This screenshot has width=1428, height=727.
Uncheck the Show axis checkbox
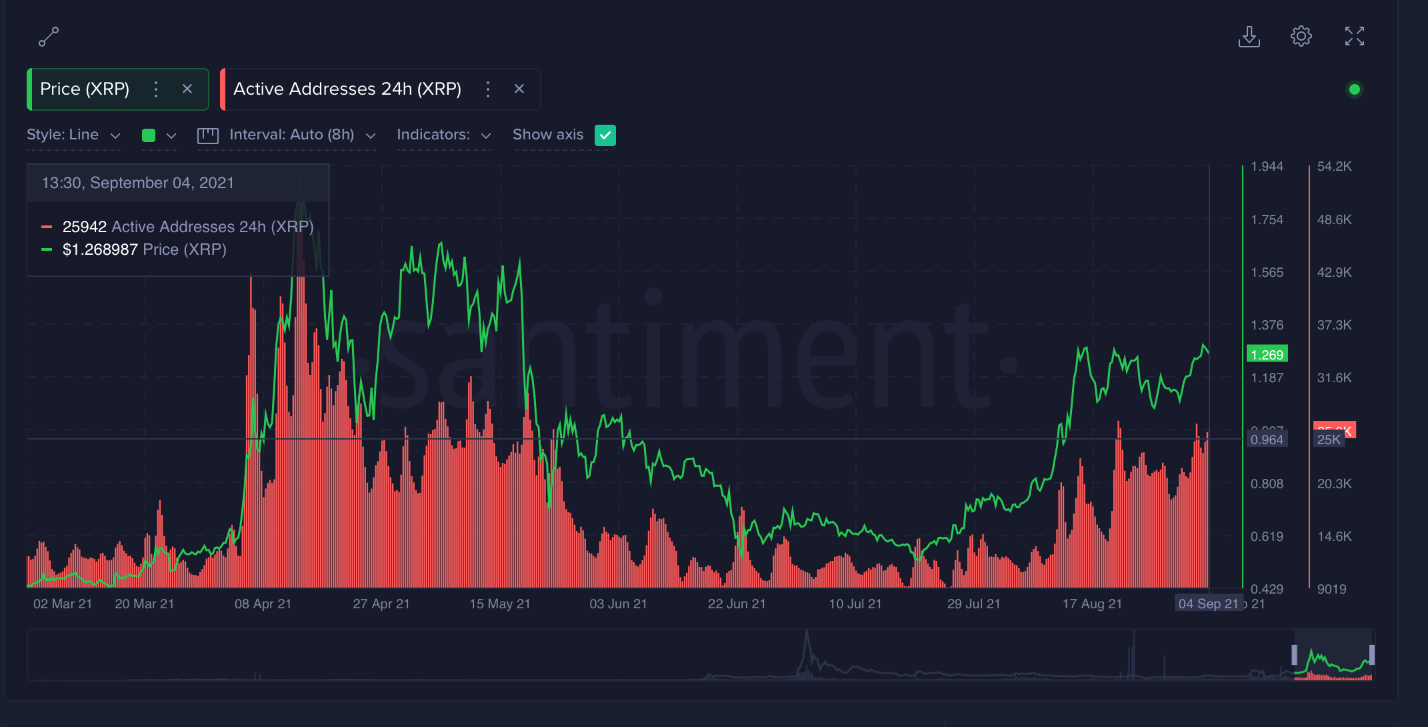605,134
